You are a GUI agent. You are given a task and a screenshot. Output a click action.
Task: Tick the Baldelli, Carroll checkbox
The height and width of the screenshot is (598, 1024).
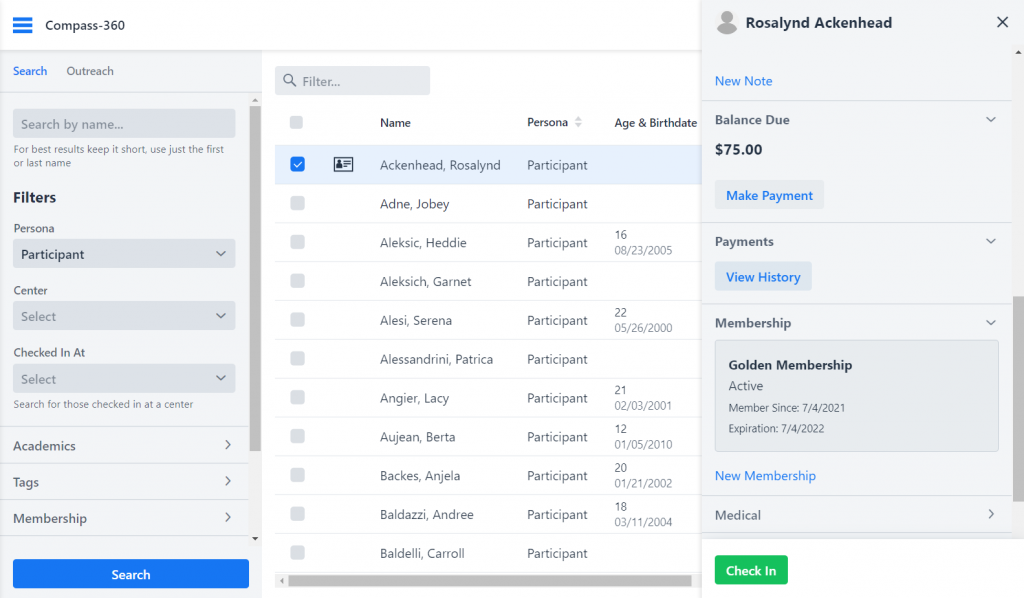[x=297, y=553]
